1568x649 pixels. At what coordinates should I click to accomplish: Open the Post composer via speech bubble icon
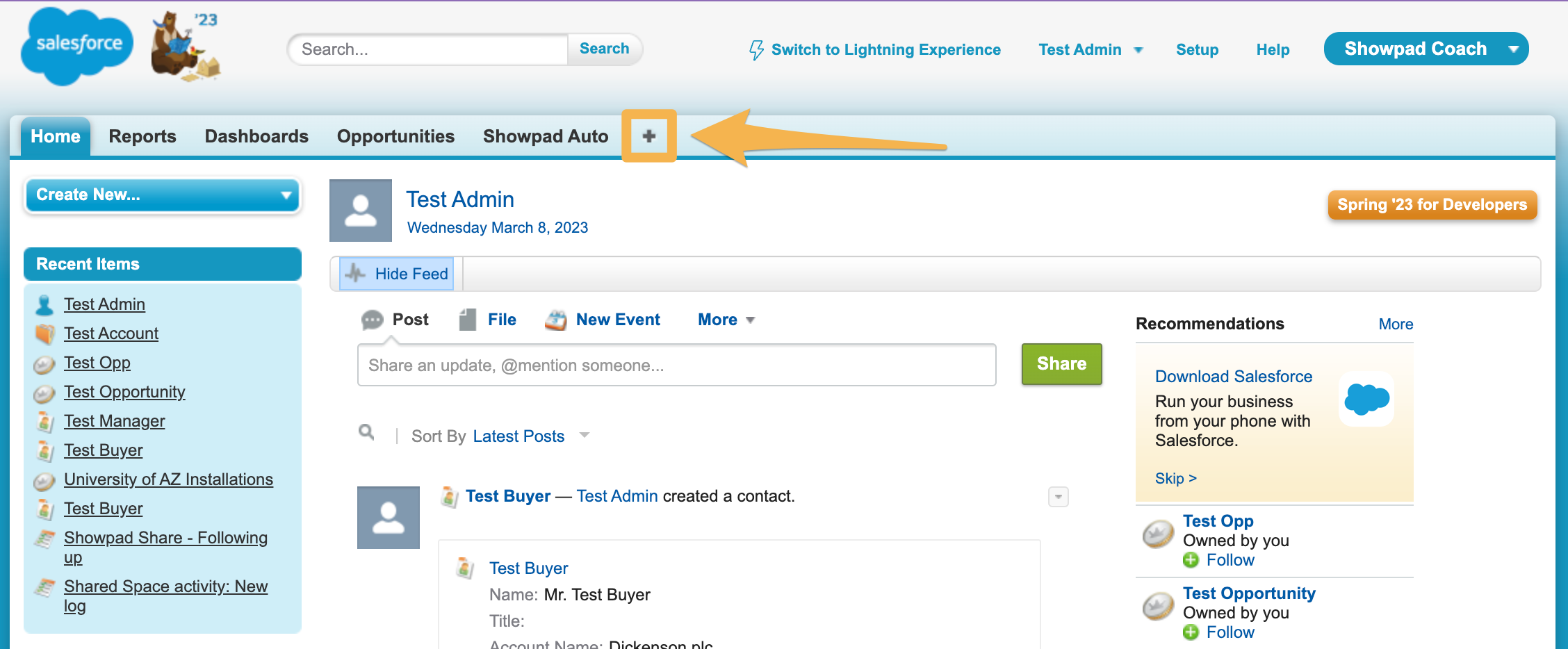point(373,319)
